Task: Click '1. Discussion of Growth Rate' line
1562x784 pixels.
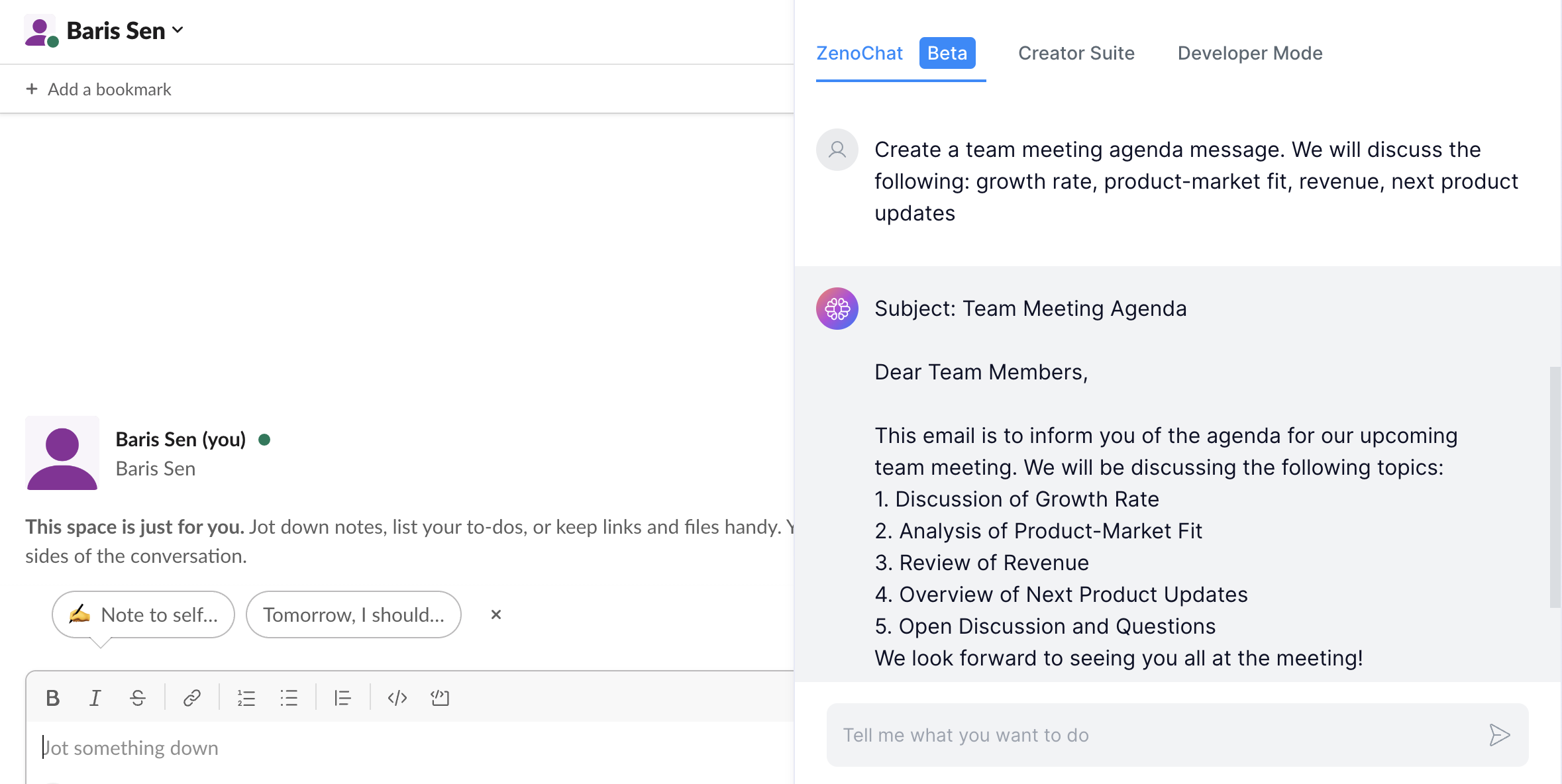Action: pos(1017,499)
